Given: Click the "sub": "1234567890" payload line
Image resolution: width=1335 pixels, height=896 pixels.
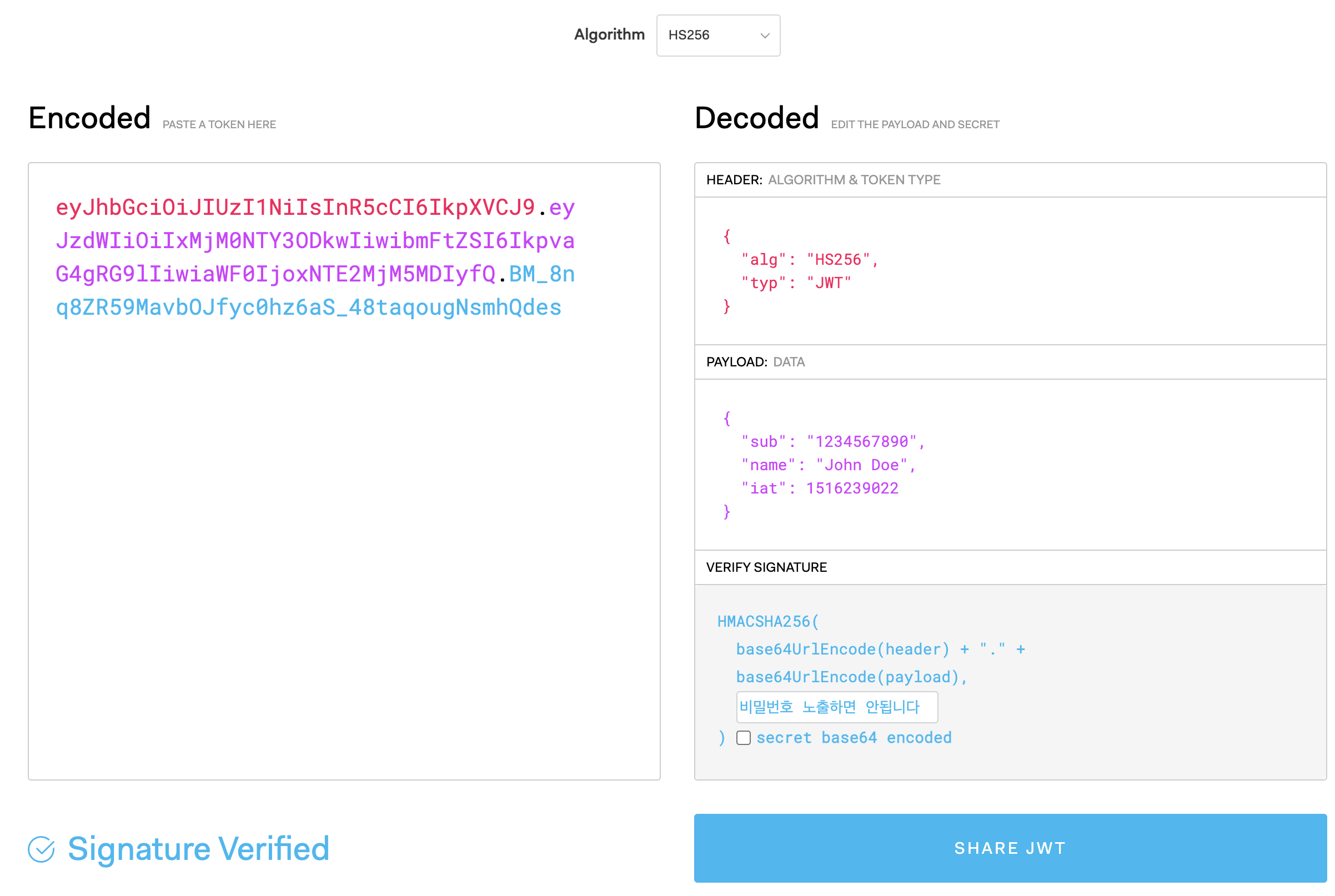Looking at the screenshot, I should tap(832, 442).
